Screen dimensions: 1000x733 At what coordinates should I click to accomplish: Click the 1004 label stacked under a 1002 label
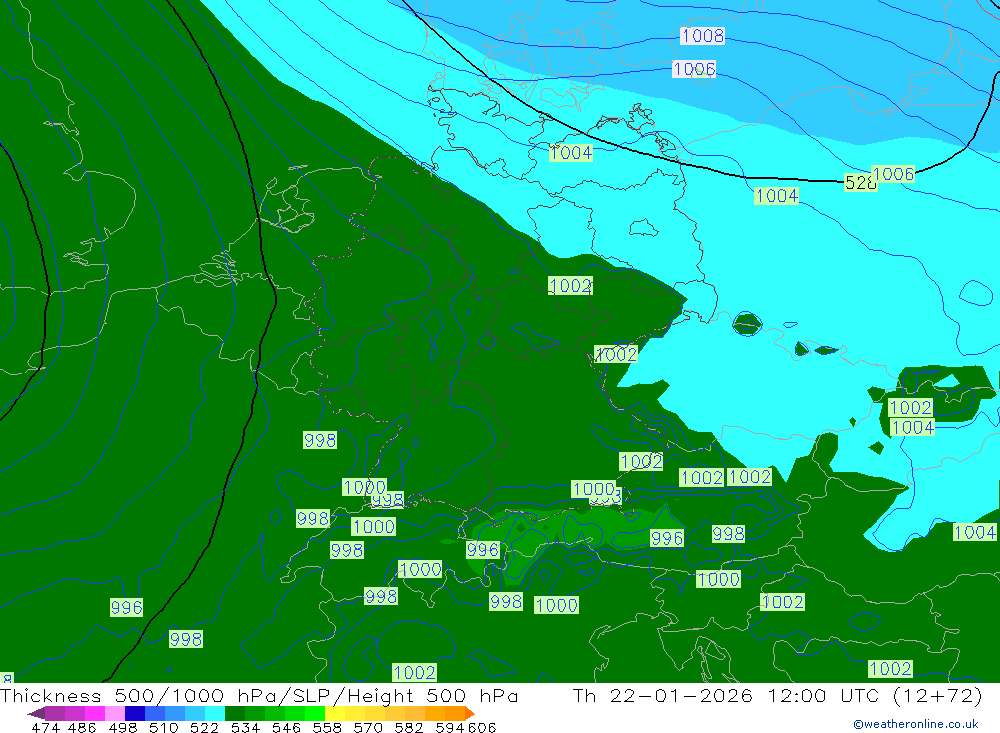point(912,427)
